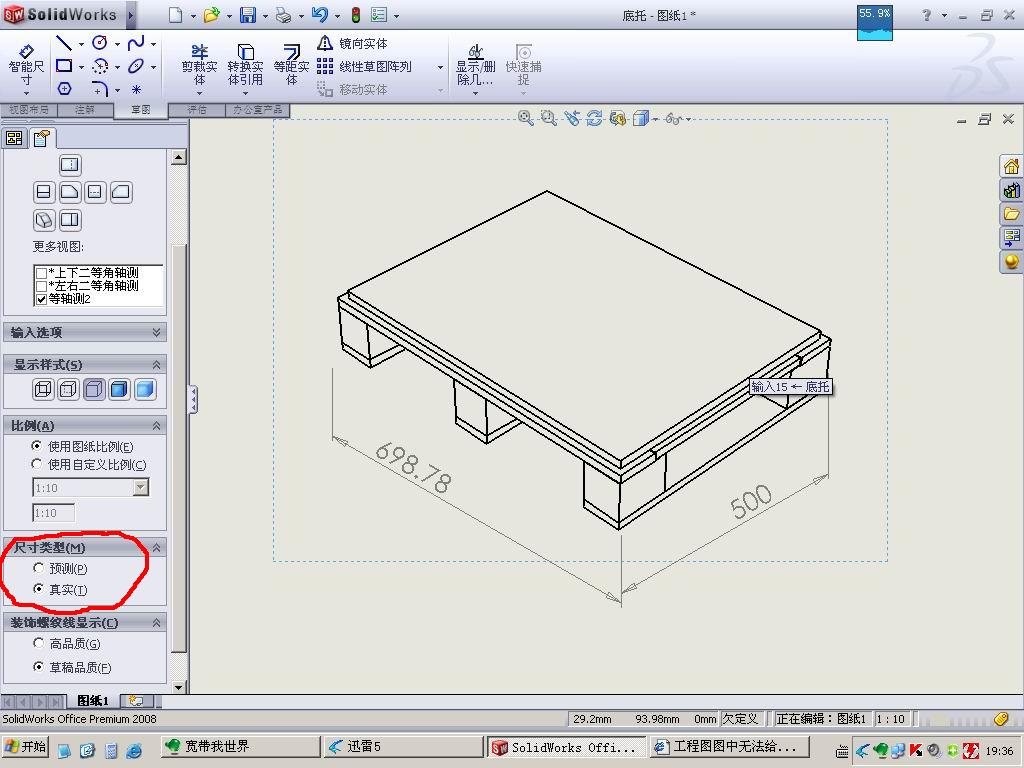Screen dimensions: 1024x768
Task: Open 工程图图中无法给... taskbar window
Action: point(729,746)
